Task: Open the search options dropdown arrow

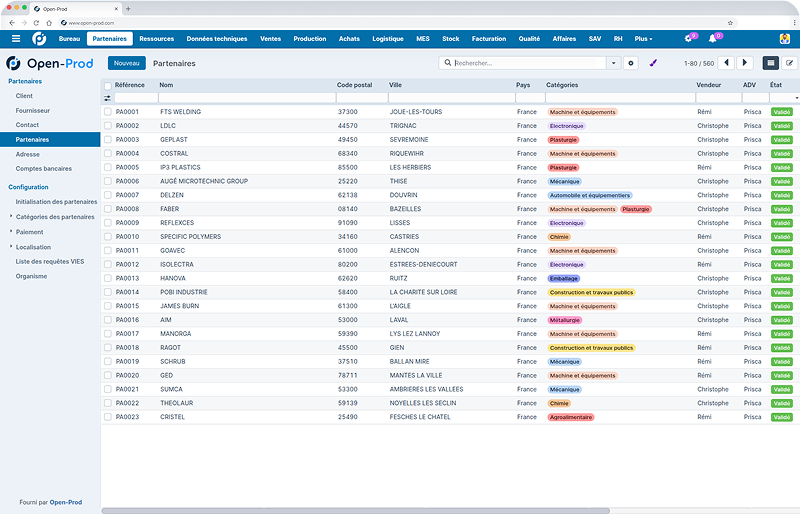Action: tap(613, 63)
